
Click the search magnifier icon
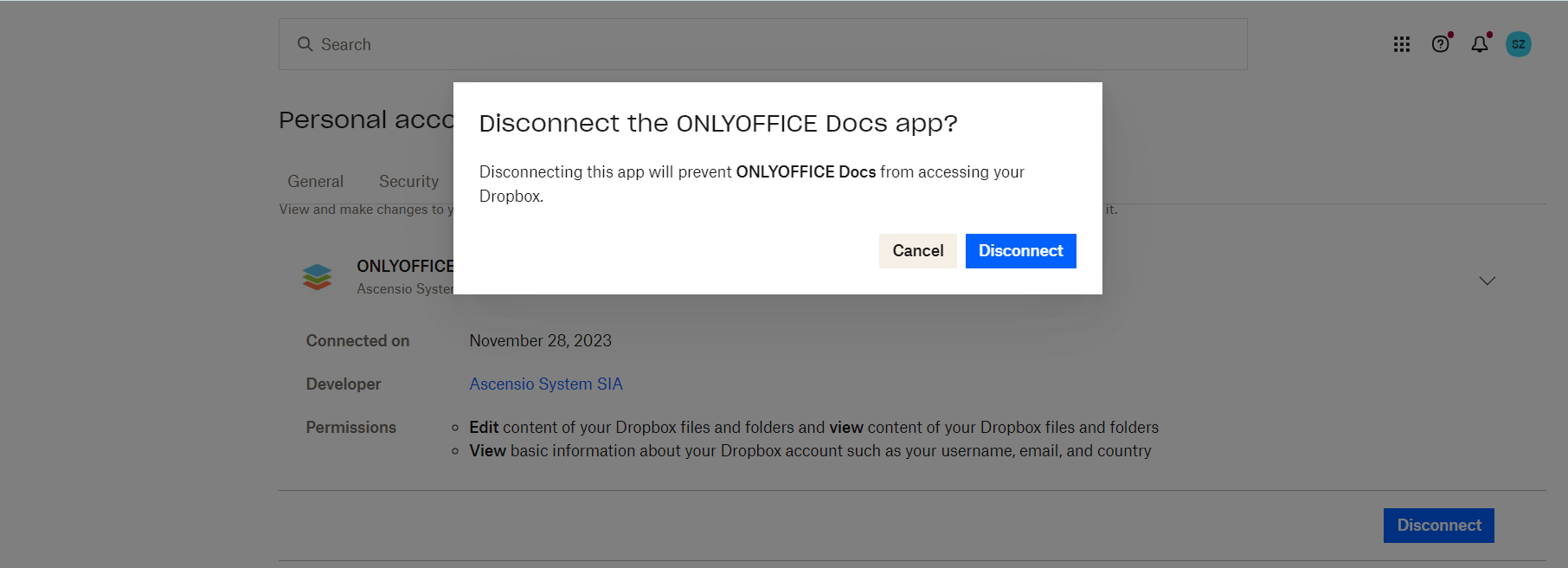click(305, 44)
